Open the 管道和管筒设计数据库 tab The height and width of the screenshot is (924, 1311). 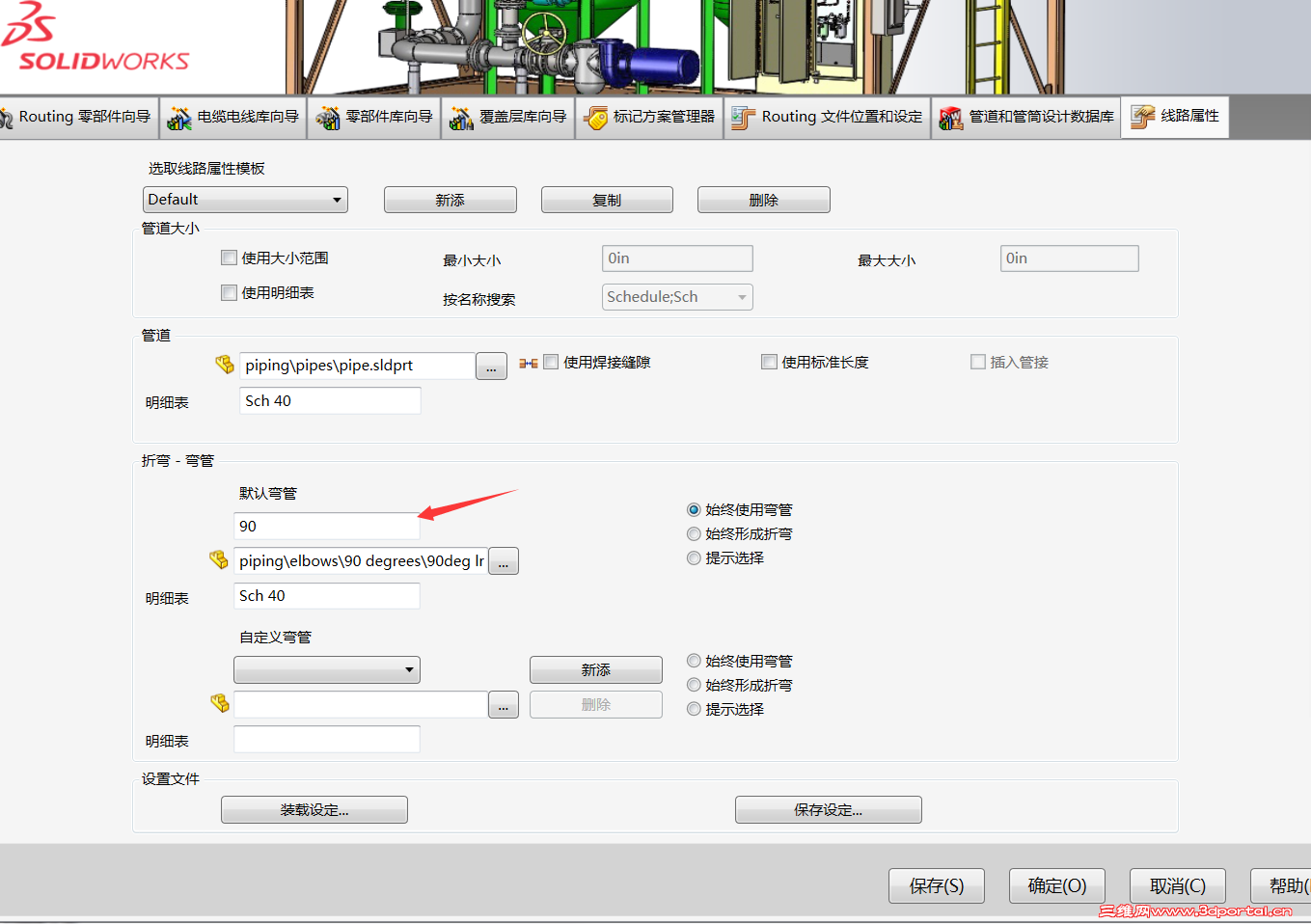tap(1026, 117)
